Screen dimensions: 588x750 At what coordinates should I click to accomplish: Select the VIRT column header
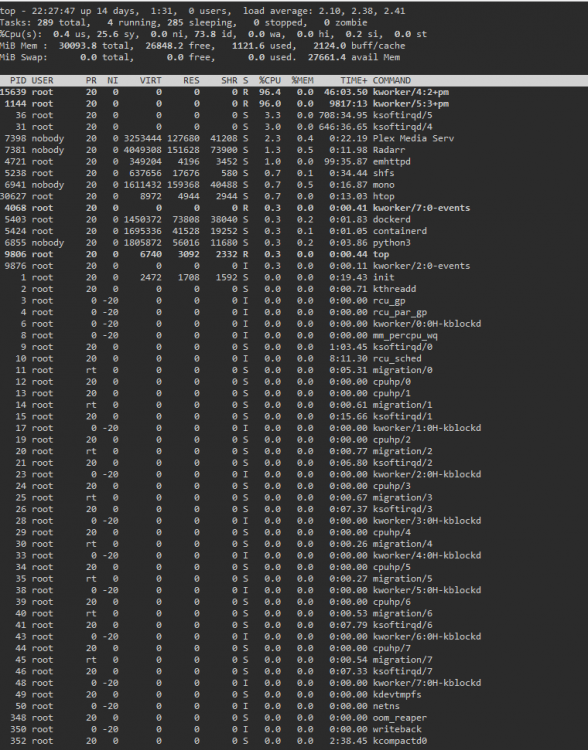pos(151,80)
